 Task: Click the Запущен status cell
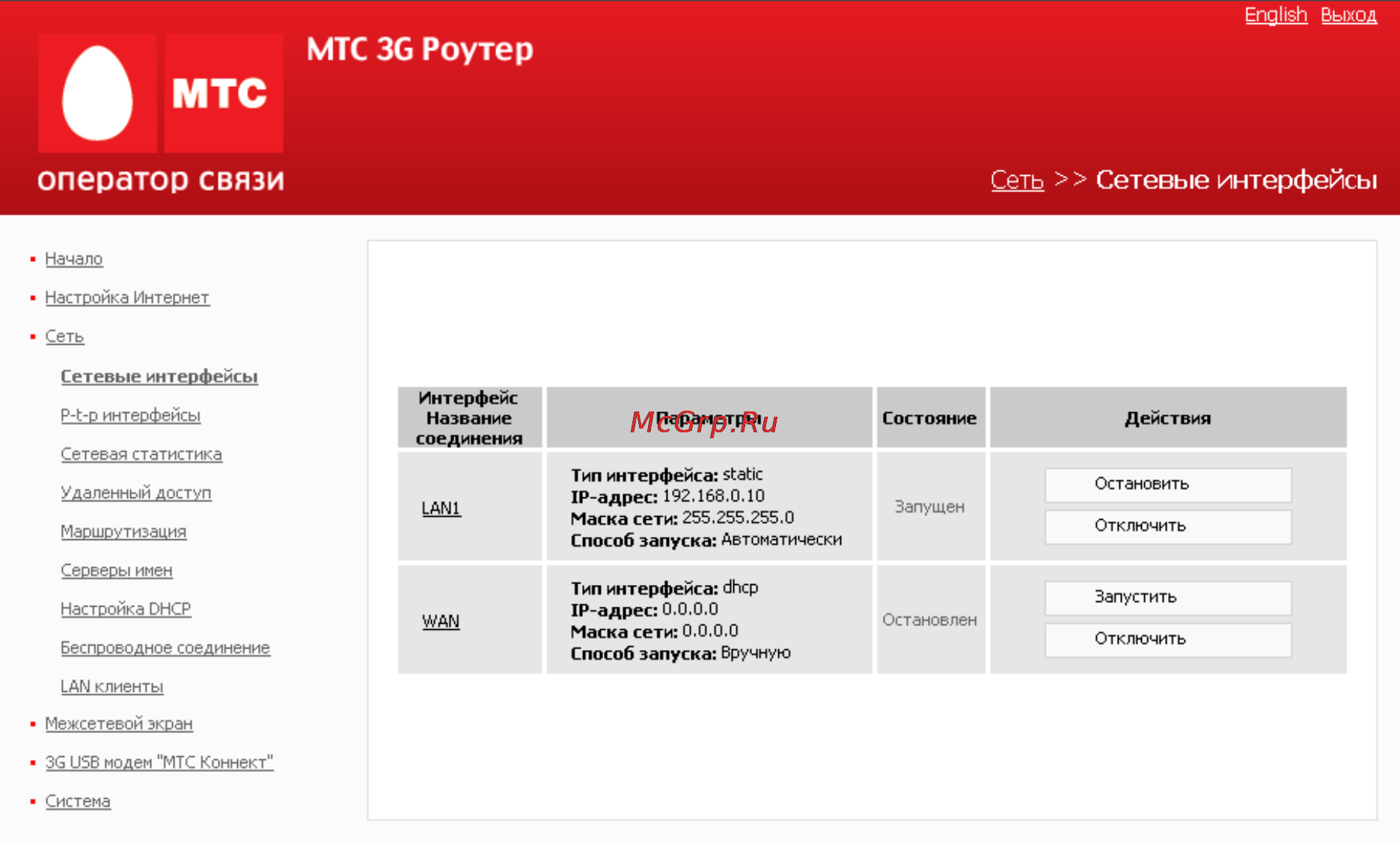(930, 506)
